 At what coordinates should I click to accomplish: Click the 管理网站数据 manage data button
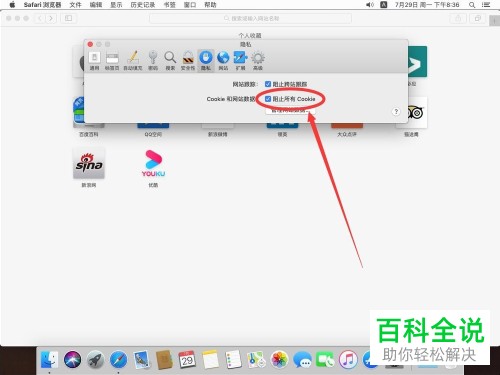click(x=290, y=111)
